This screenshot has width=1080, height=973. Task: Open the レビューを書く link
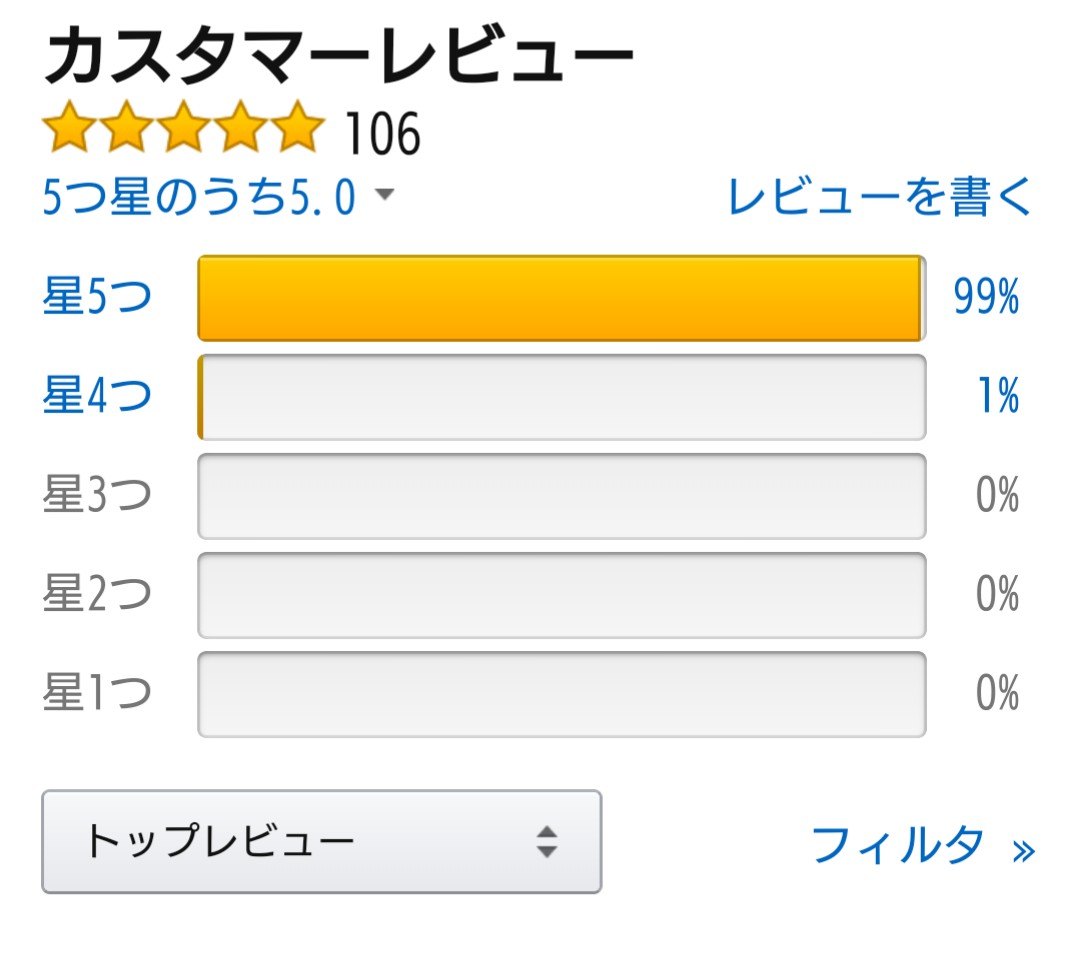880,196
